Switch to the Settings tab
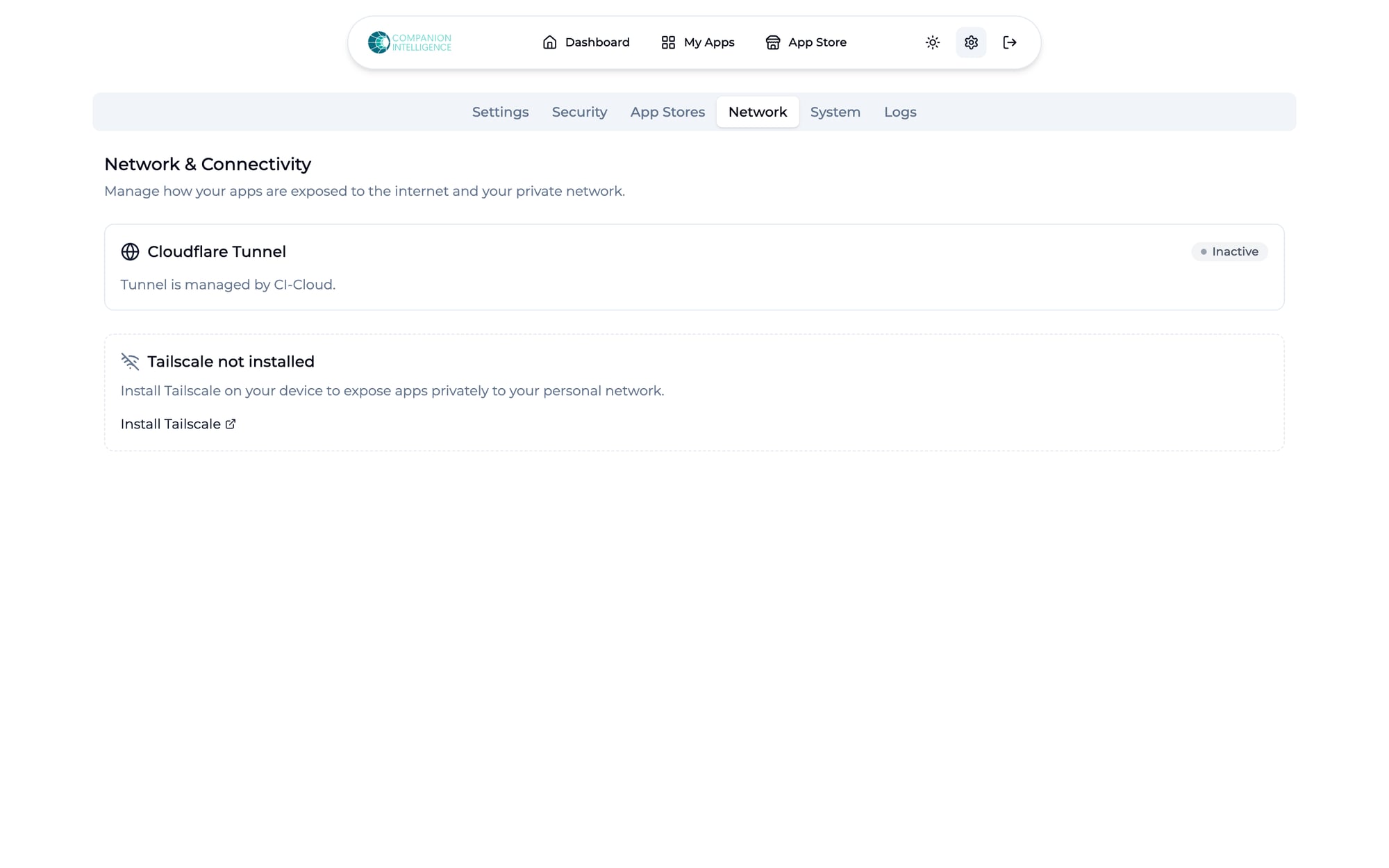Viewport: 1389px width, 868px height. tap(500, 112)
